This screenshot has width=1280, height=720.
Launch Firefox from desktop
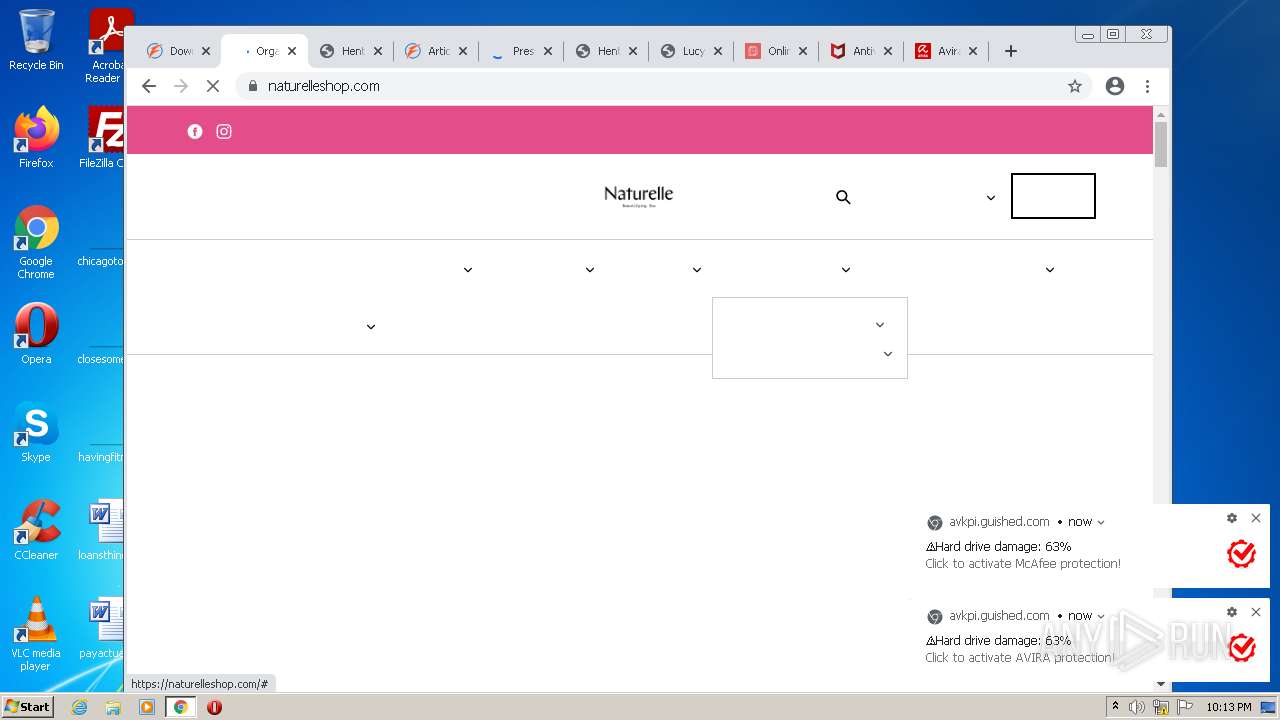36,138
